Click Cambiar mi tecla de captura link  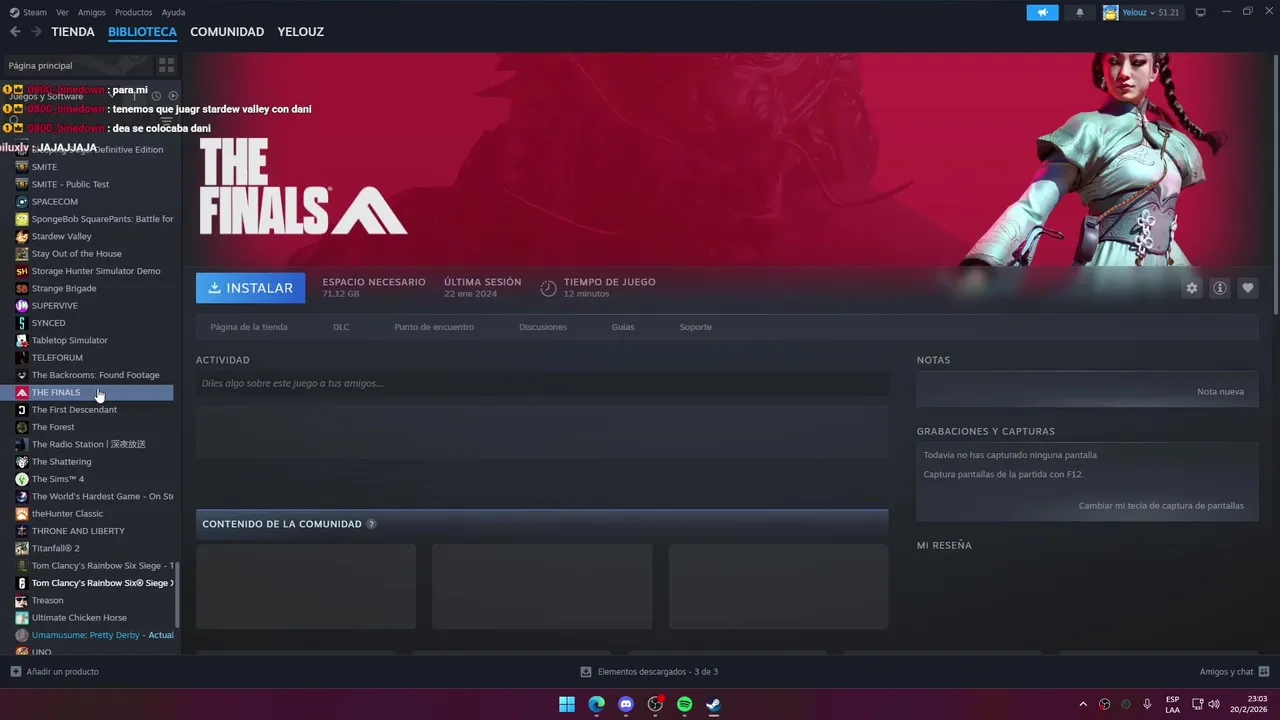point(1161,506)
